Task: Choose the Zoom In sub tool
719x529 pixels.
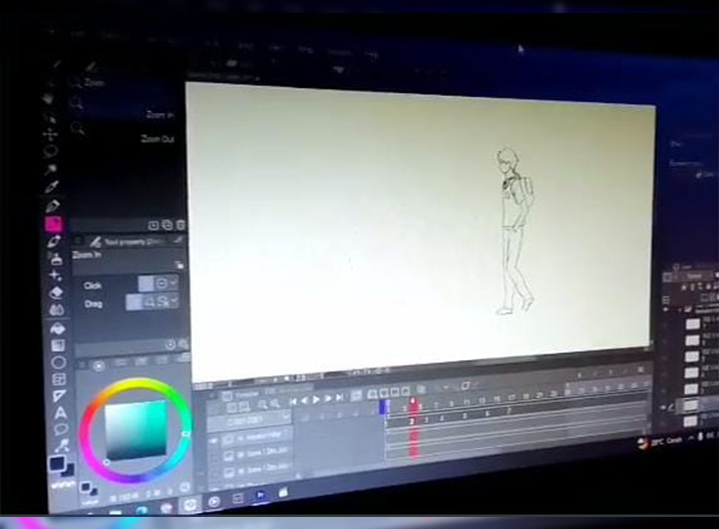Action: [160, 116]
